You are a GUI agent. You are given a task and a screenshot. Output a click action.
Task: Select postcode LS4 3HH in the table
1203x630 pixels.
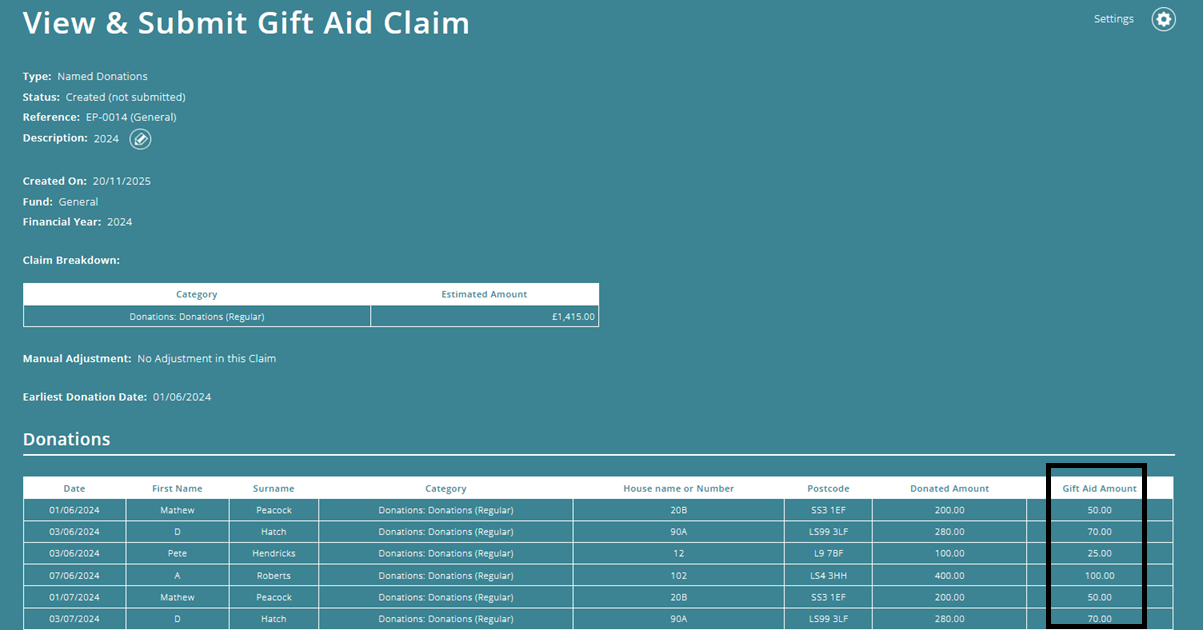coord(828,575)
